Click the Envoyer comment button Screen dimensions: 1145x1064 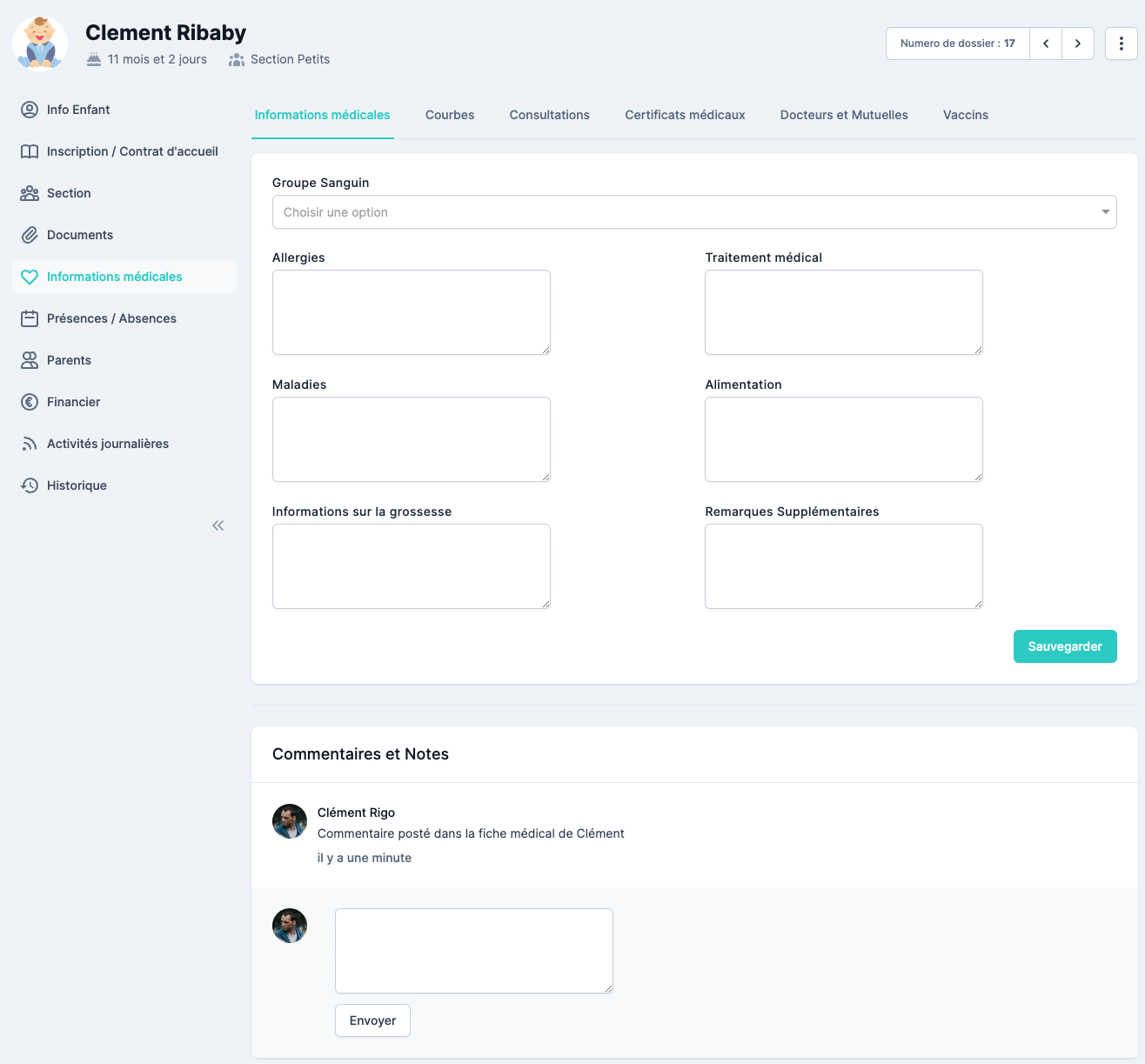[x=372, y=1021]
